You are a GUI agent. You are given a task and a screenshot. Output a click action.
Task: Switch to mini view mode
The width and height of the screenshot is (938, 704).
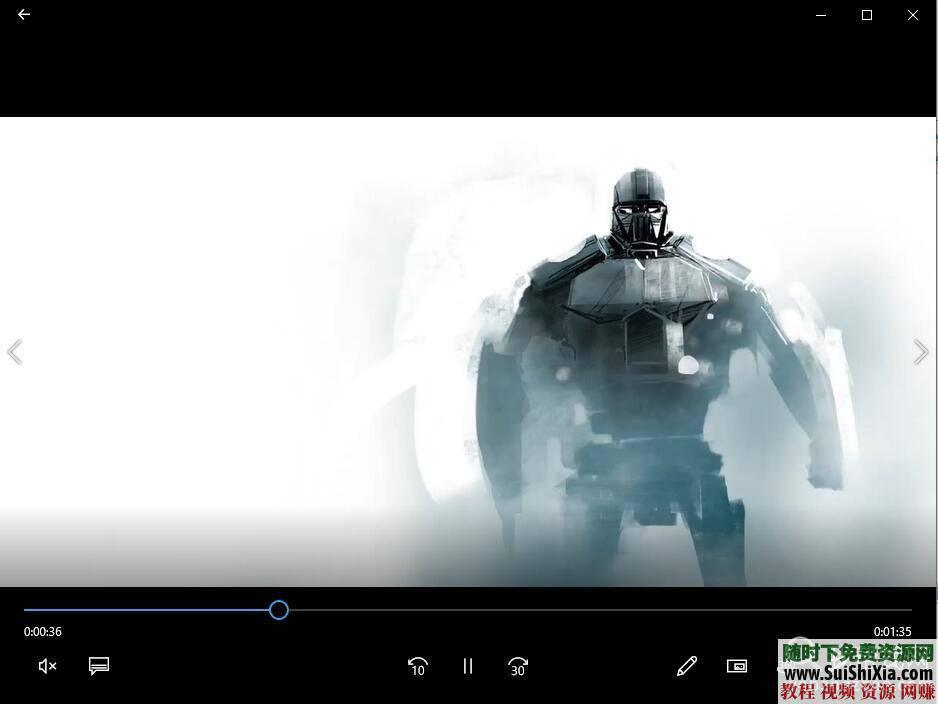tap(737, 666)
